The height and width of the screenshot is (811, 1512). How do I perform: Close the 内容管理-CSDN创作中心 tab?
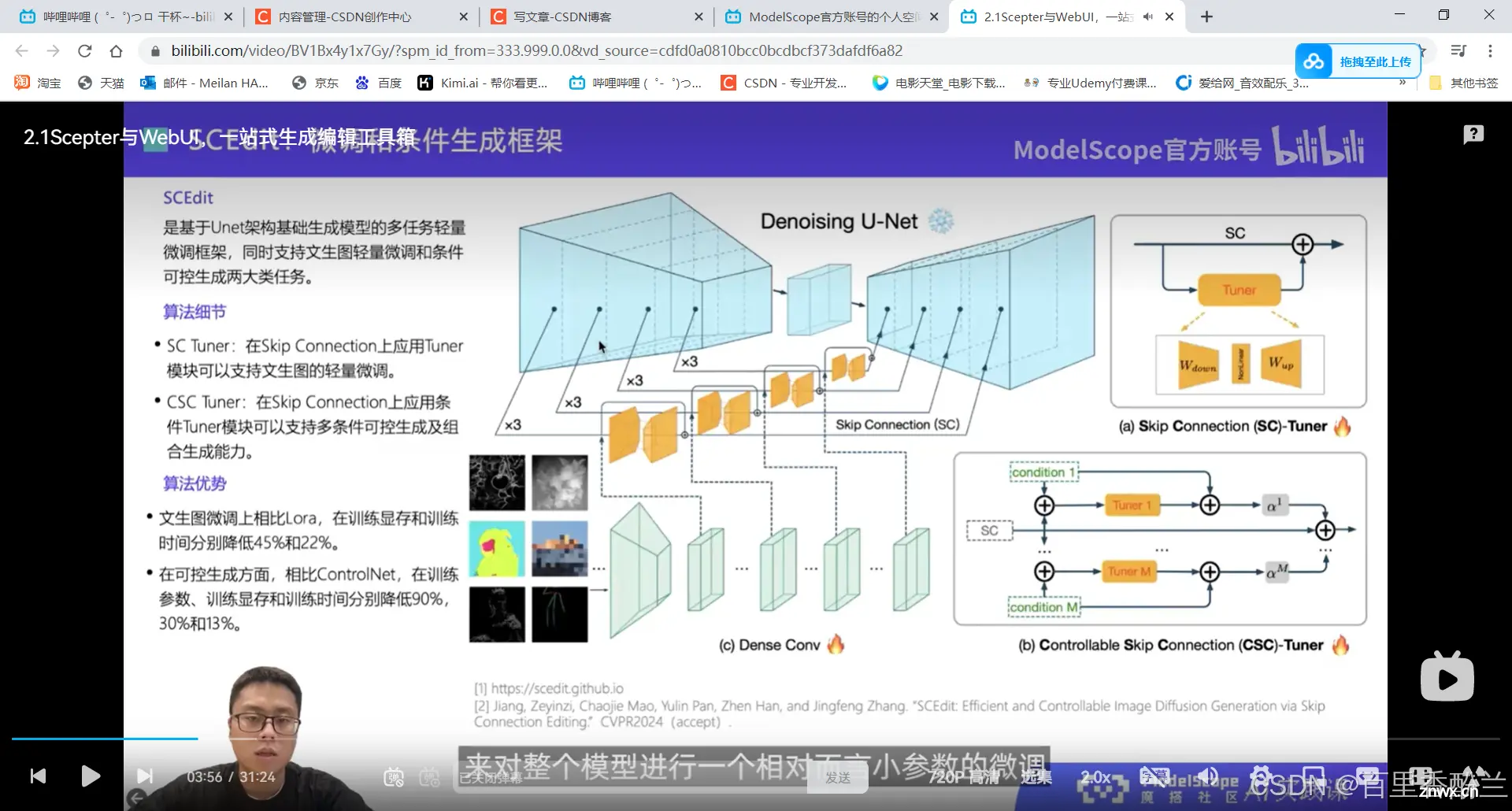pos(463,17)
